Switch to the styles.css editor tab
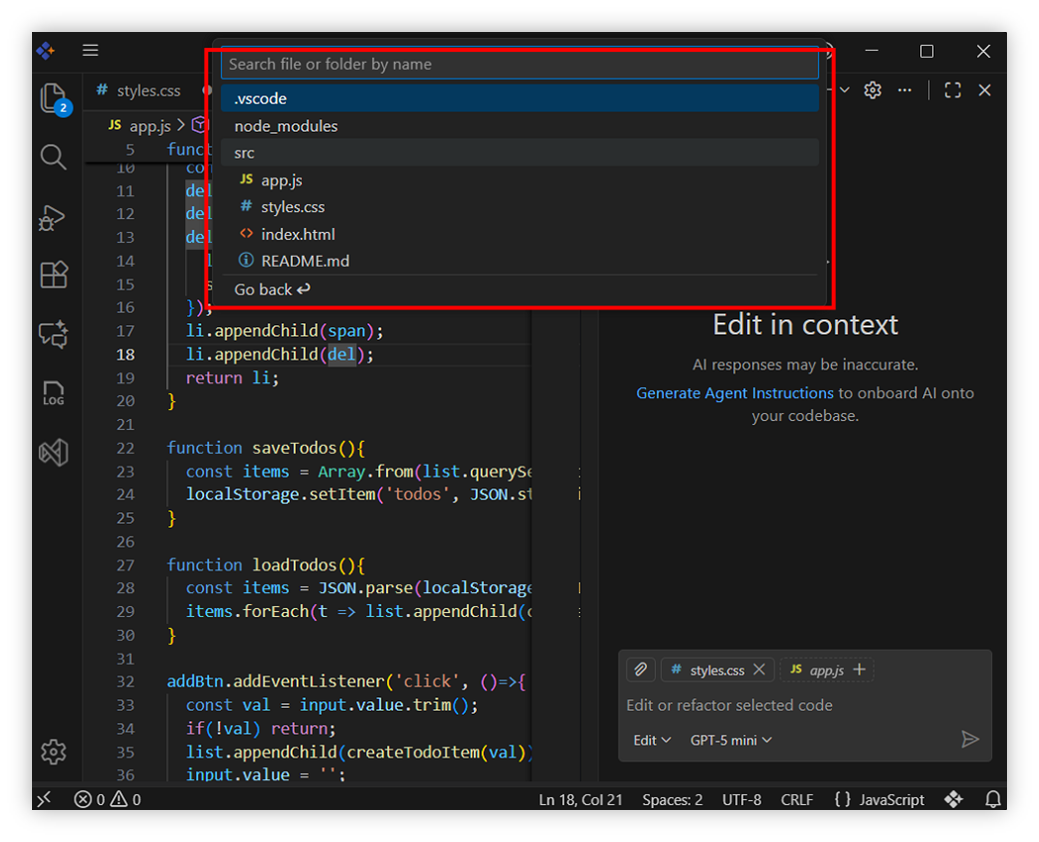Viewport: 1039px width, 842px height. (x=148, y=91)
